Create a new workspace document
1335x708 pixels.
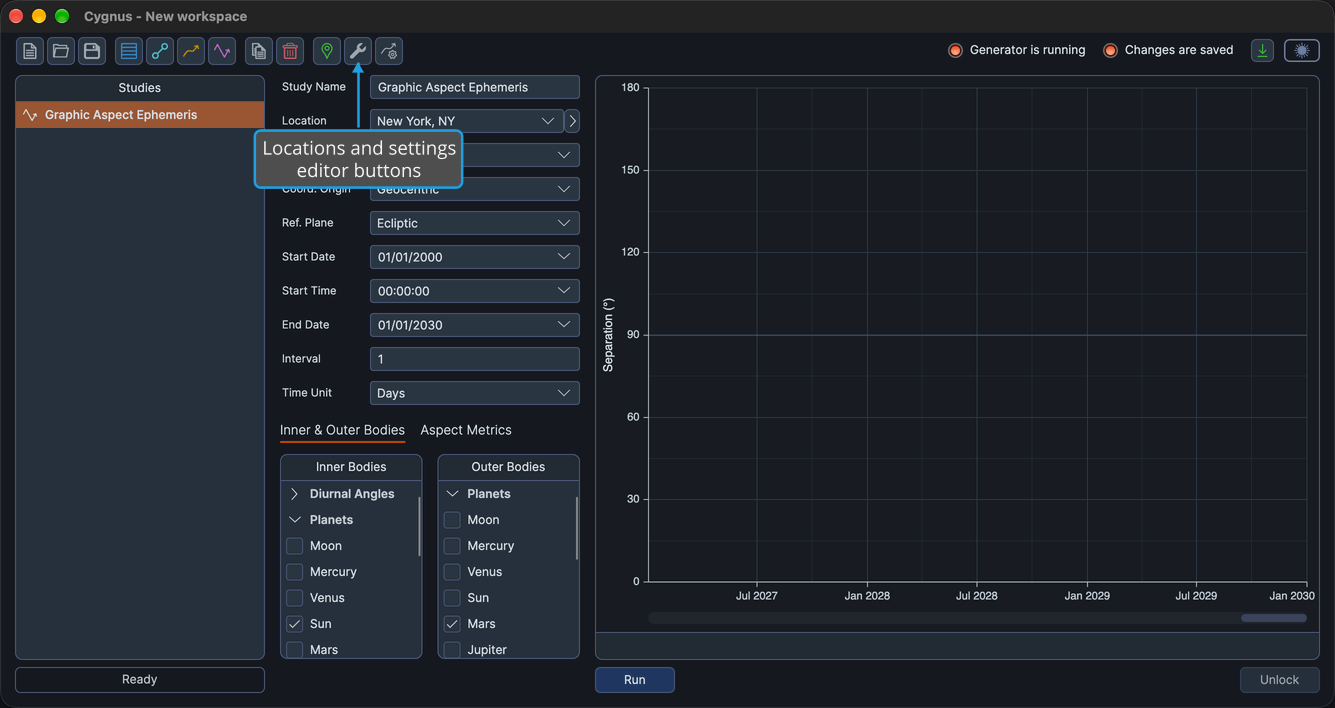pos(30,51)
